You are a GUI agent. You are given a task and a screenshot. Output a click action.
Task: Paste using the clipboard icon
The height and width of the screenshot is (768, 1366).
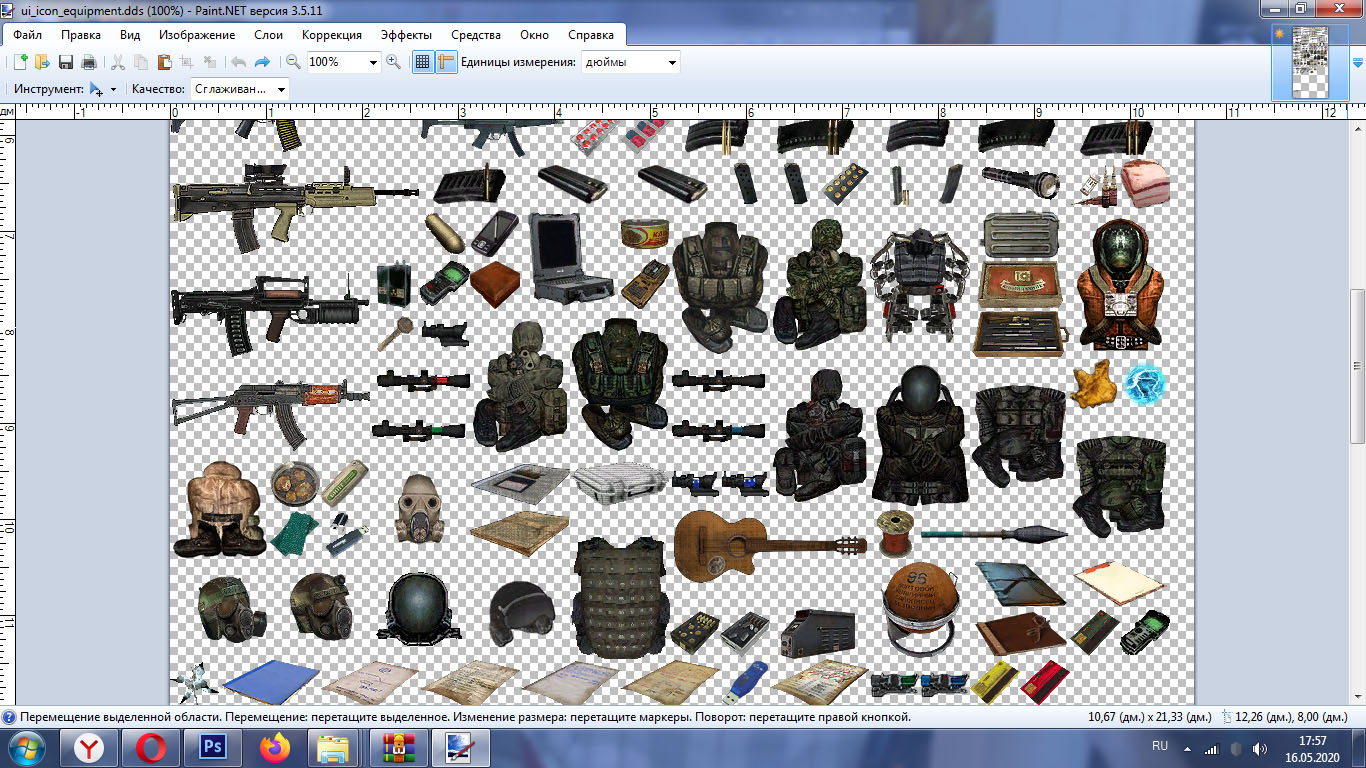(x=163, y=62)
